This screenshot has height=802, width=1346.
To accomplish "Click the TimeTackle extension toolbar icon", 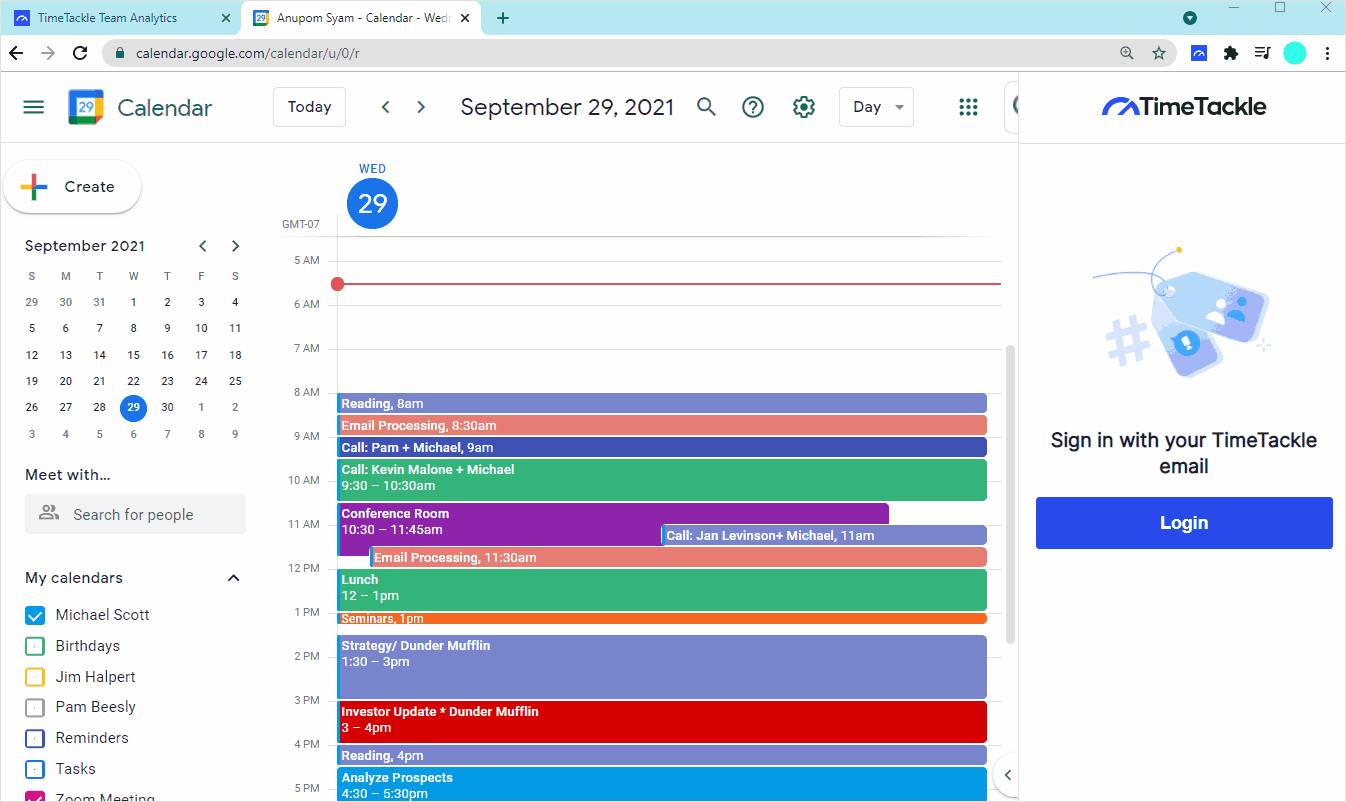I will 1199,53.
